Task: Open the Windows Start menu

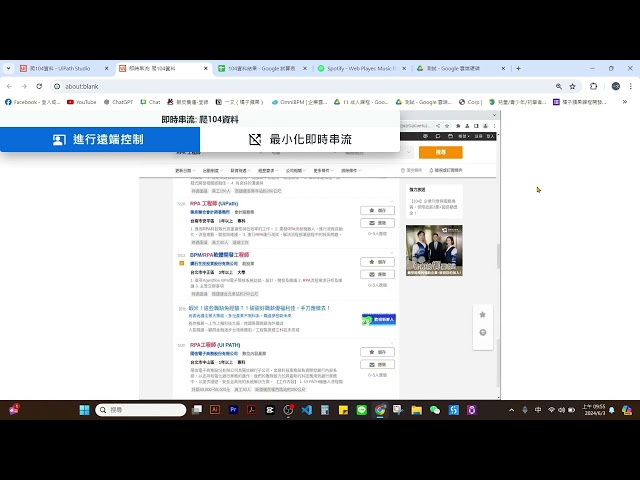Action: point(84,410)
